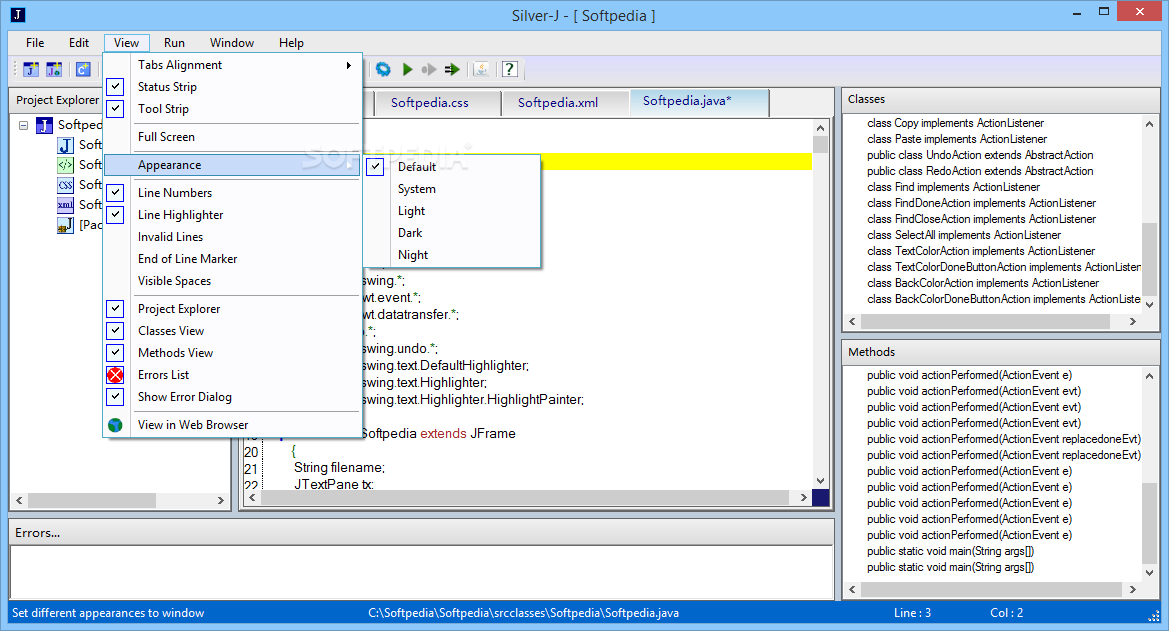Disable the Line Numbers option

pos(115,192)
